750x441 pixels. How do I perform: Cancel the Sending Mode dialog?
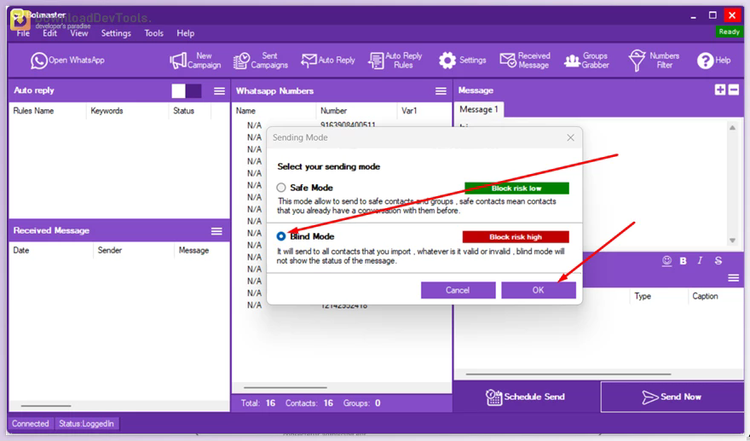tap(458, 290)
